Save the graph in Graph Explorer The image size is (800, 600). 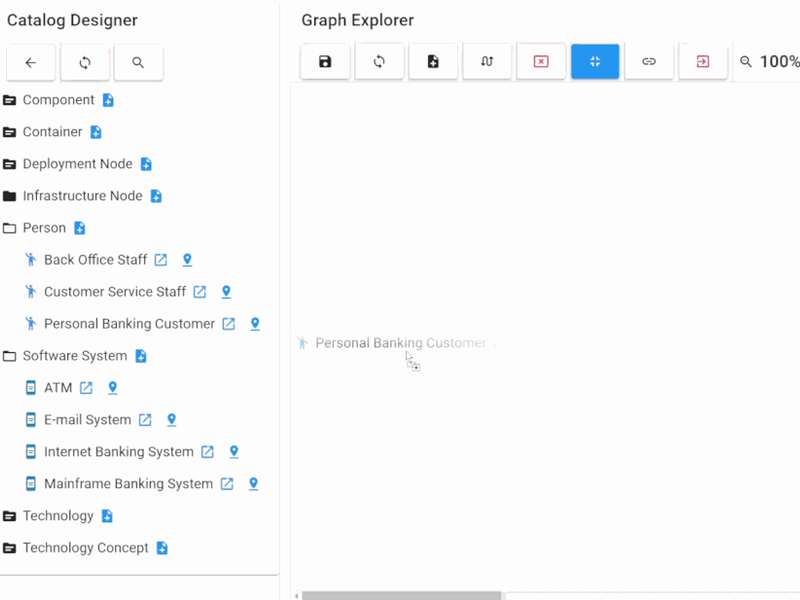click(324, 61)
